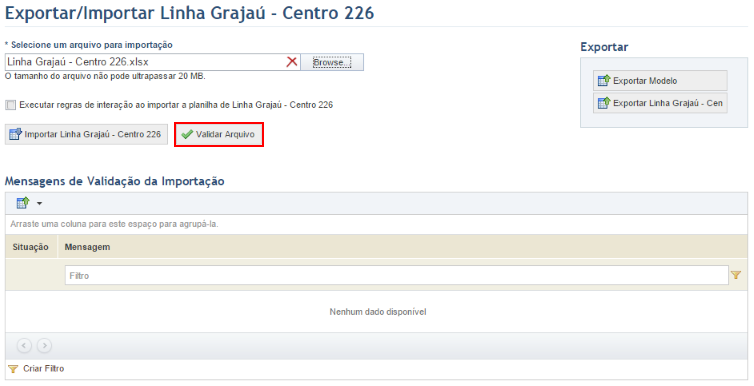Click the Mensagem Filtro input field
Image resolution: width=754 pixels, height=386 pixels.
[x=396, y=275]
